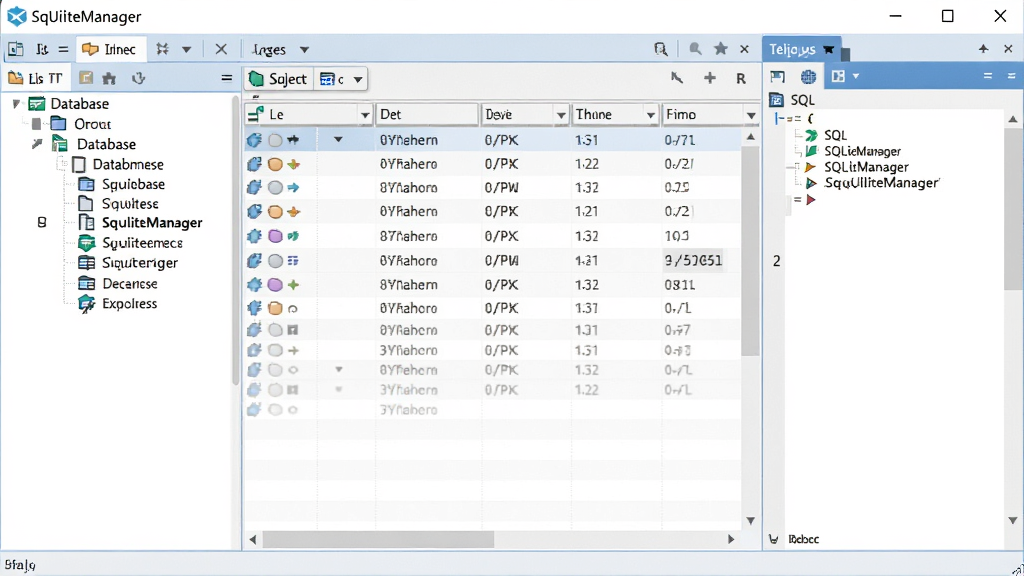Switch to the Teljoys panel tab
This screenshot has height=576, width=1024.
pyautogui.click(x=801, y=50)
